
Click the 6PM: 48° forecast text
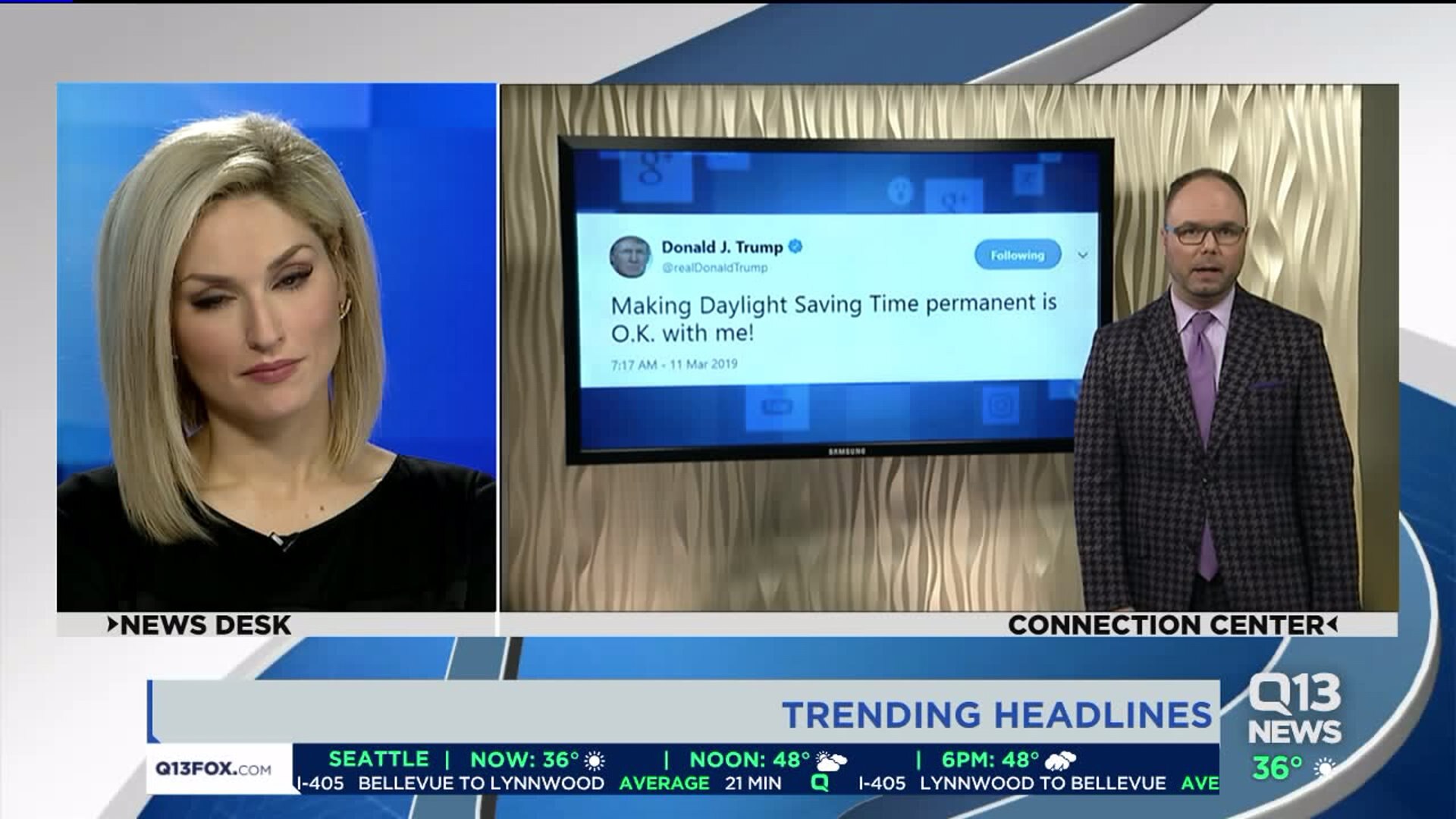pyautogui.click(x=990, y=759)
